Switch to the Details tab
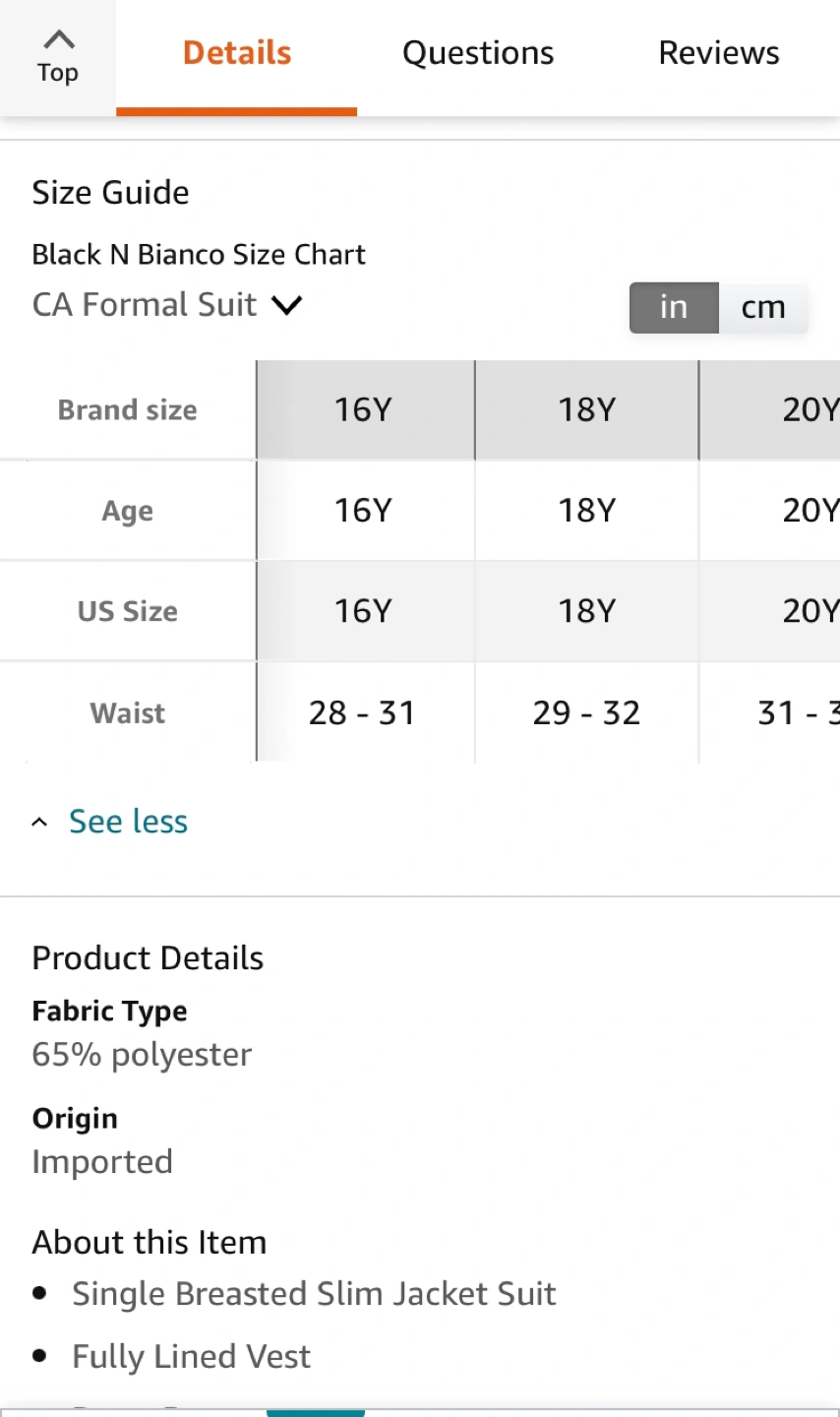The height and width of the screenshot is (1417, 840). pyautogui.click(x=237, y=53)
